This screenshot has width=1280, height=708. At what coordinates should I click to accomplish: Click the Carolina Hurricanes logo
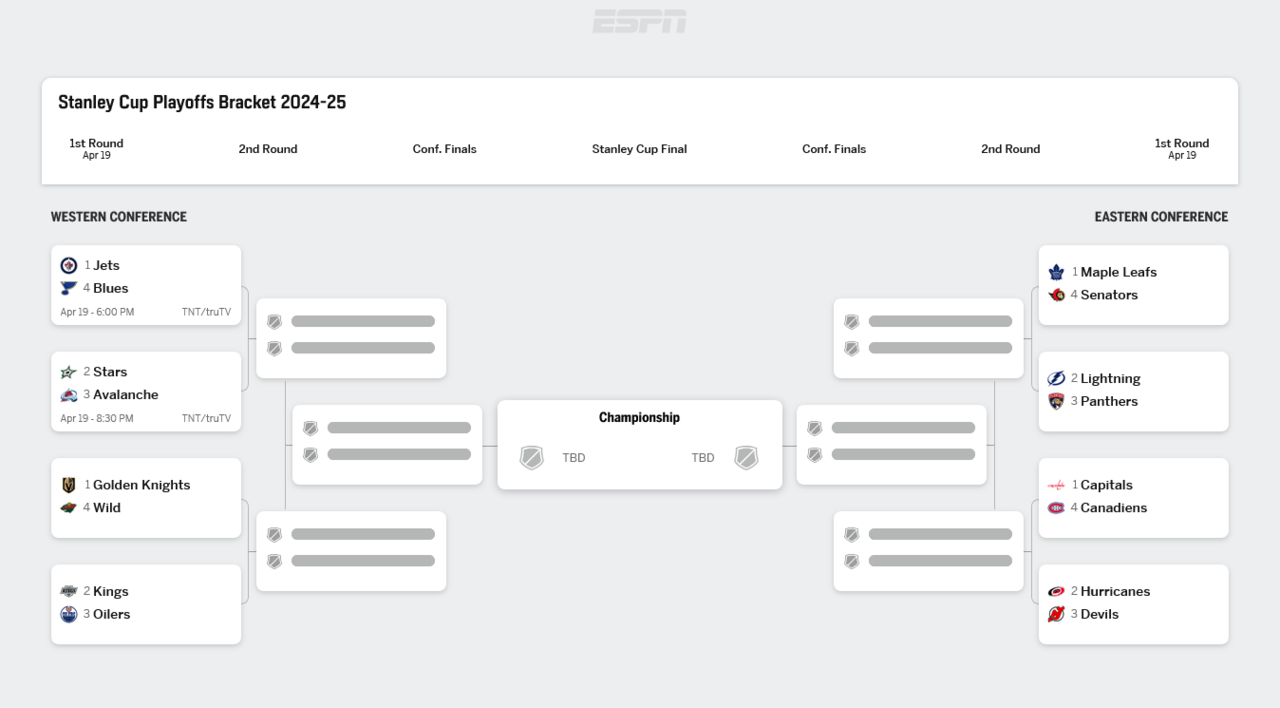tap(1056, 592)
